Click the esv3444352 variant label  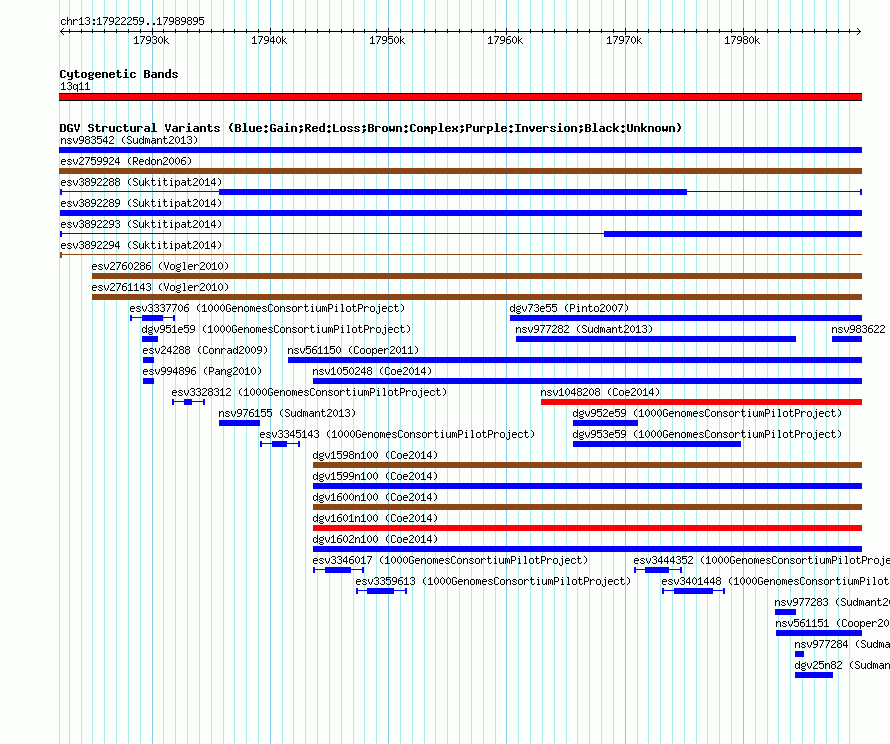click(x=762, y=560)
